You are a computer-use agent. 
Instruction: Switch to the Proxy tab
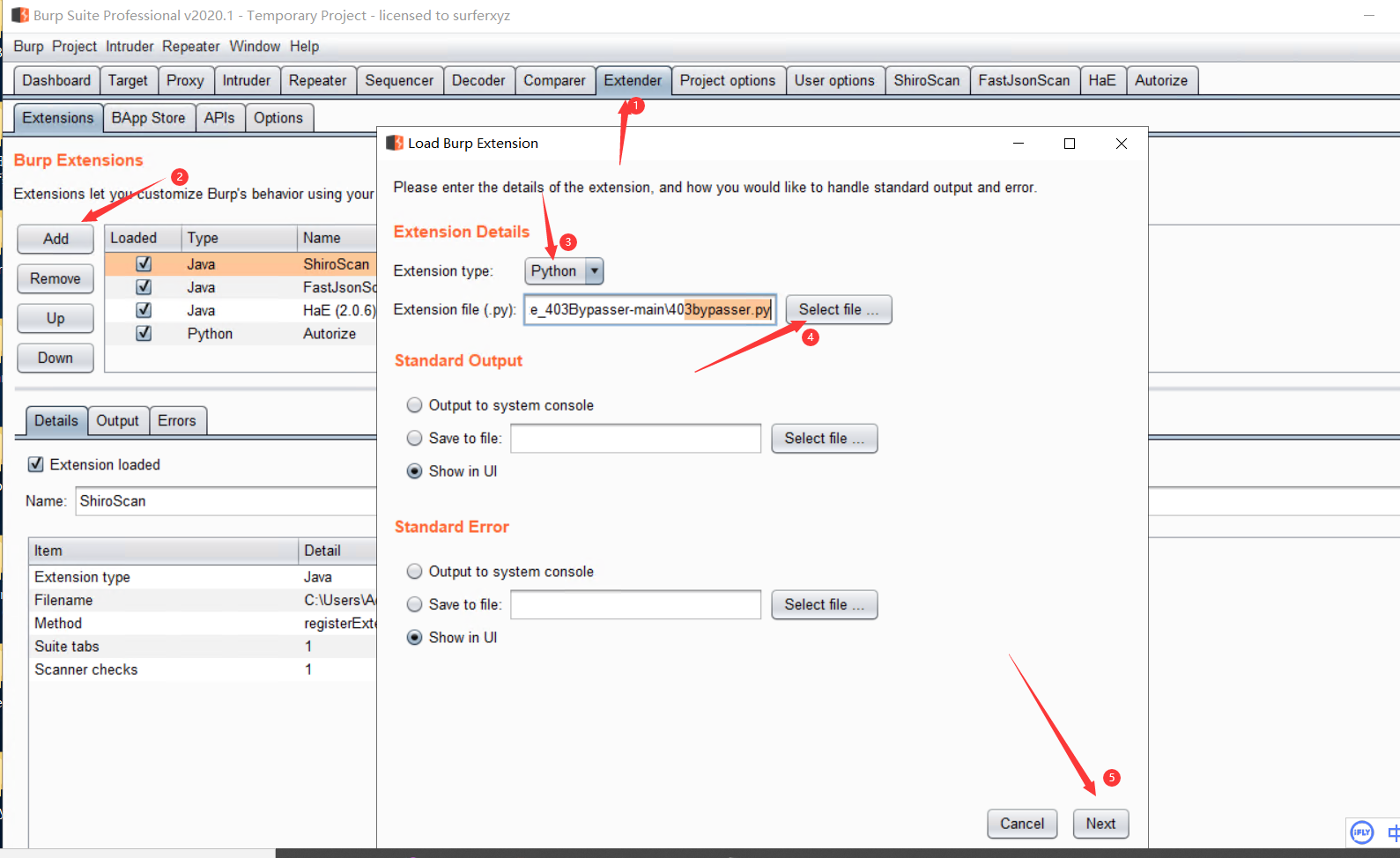click(x=185, y=80)
